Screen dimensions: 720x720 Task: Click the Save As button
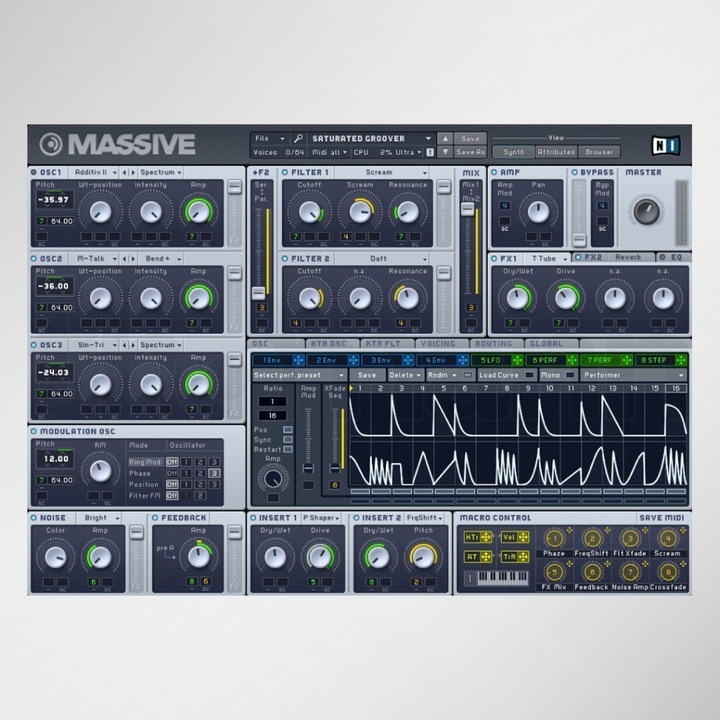tap(470, 152)
